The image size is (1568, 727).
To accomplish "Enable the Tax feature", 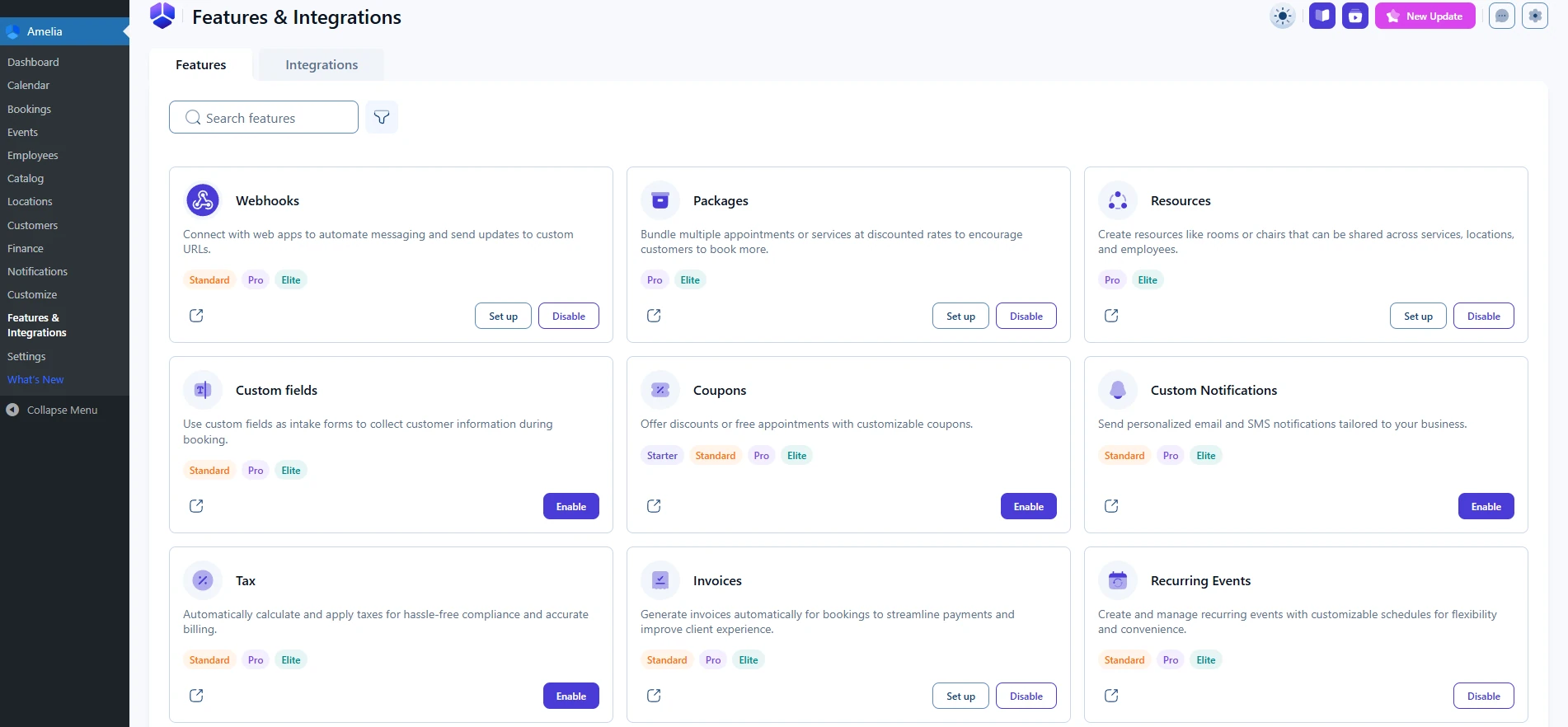I will (x=570, y=696).
